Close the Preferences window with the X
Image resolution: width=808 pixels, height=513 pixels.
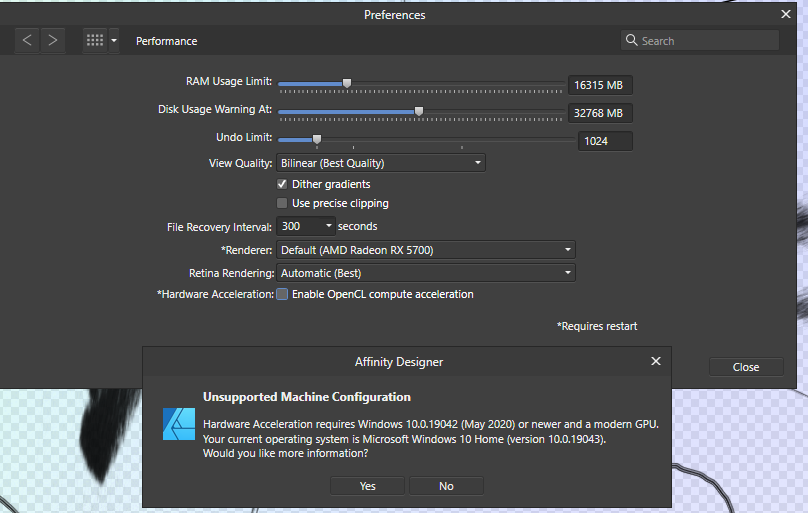click(x=785, y=14)
